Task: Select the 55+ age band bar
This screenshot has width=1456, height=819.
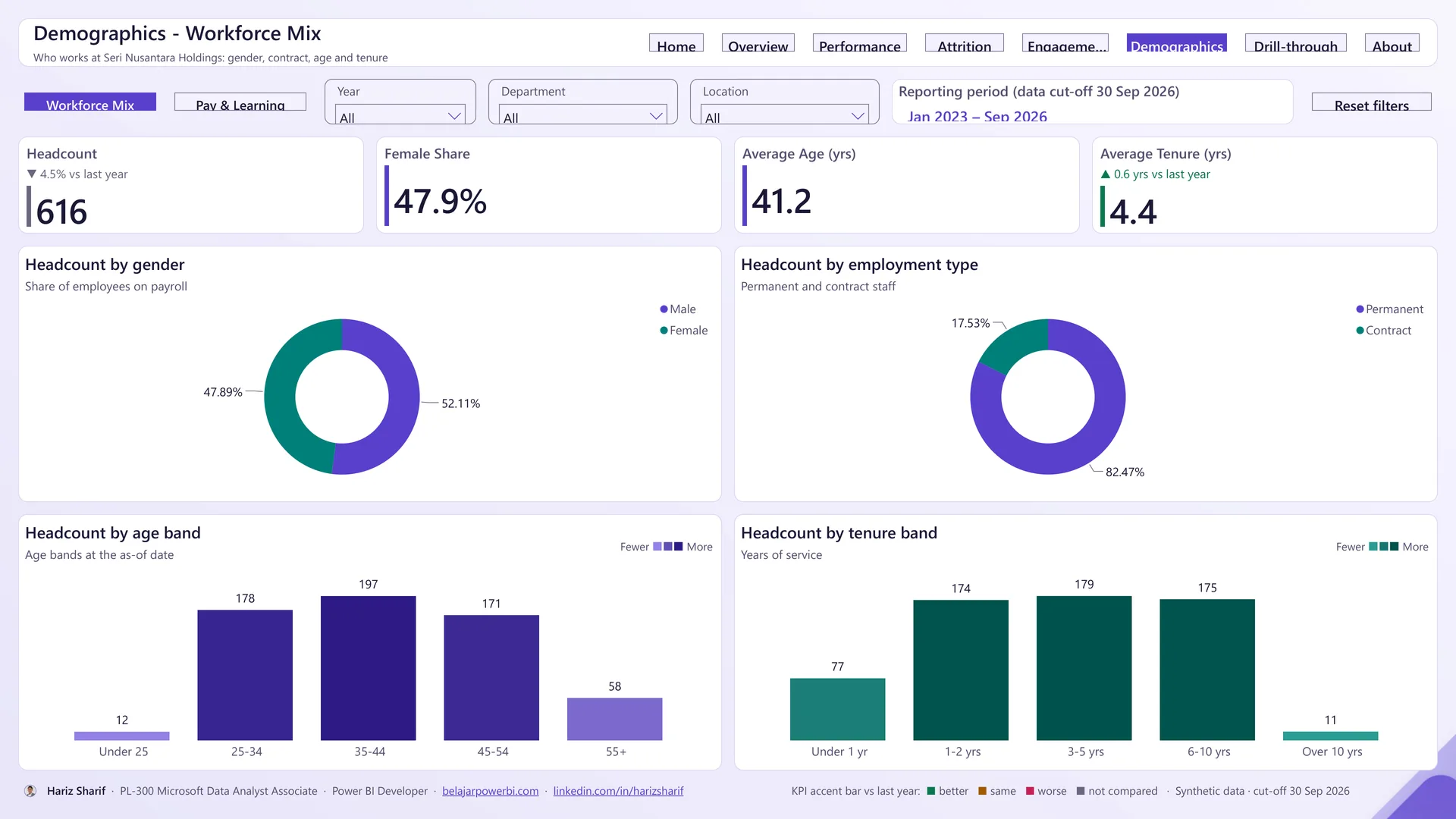Action: pos(615,719)
